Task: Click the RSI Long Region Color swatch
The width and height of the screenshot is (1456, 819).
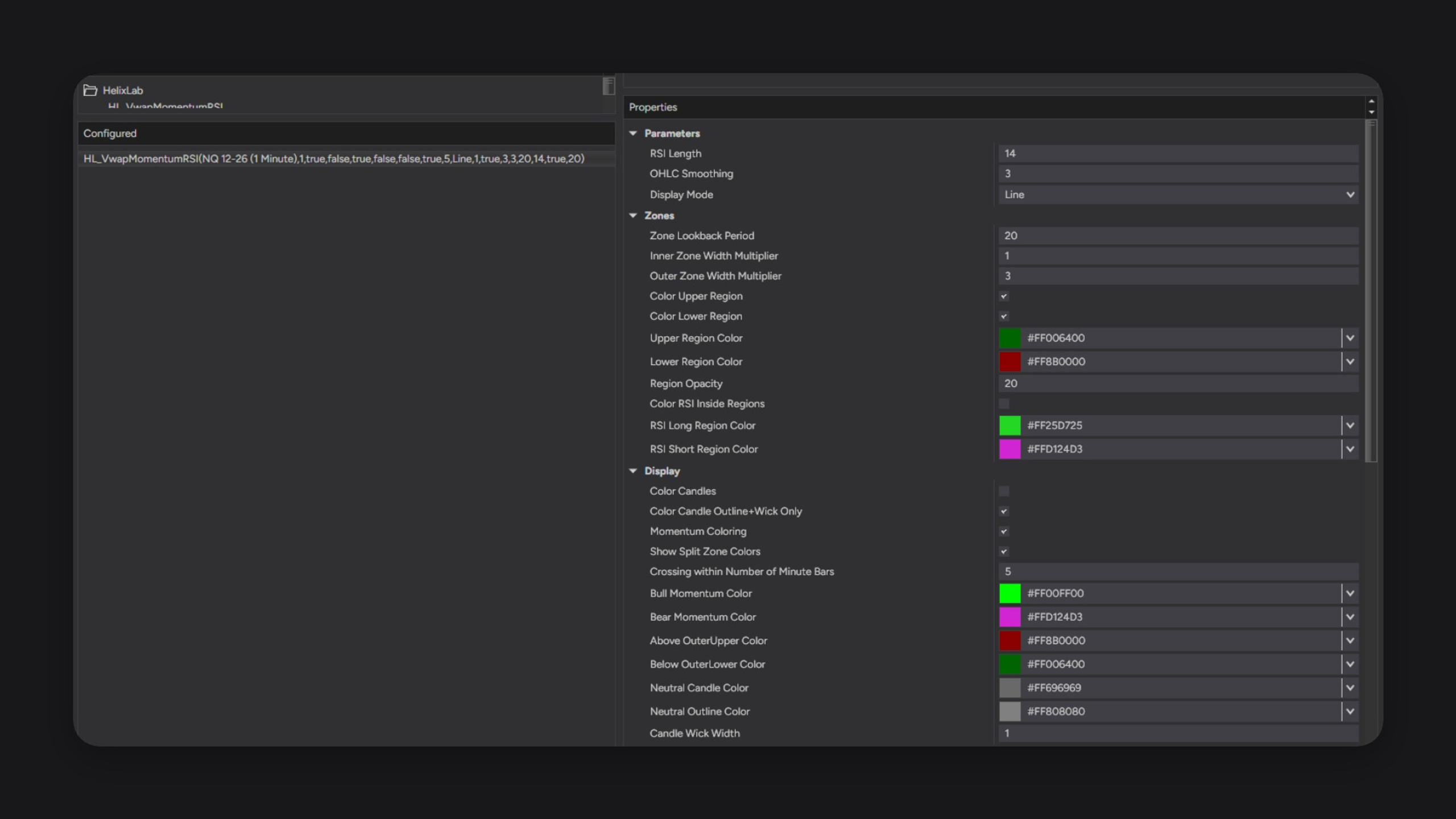Action: [1010, 425]
